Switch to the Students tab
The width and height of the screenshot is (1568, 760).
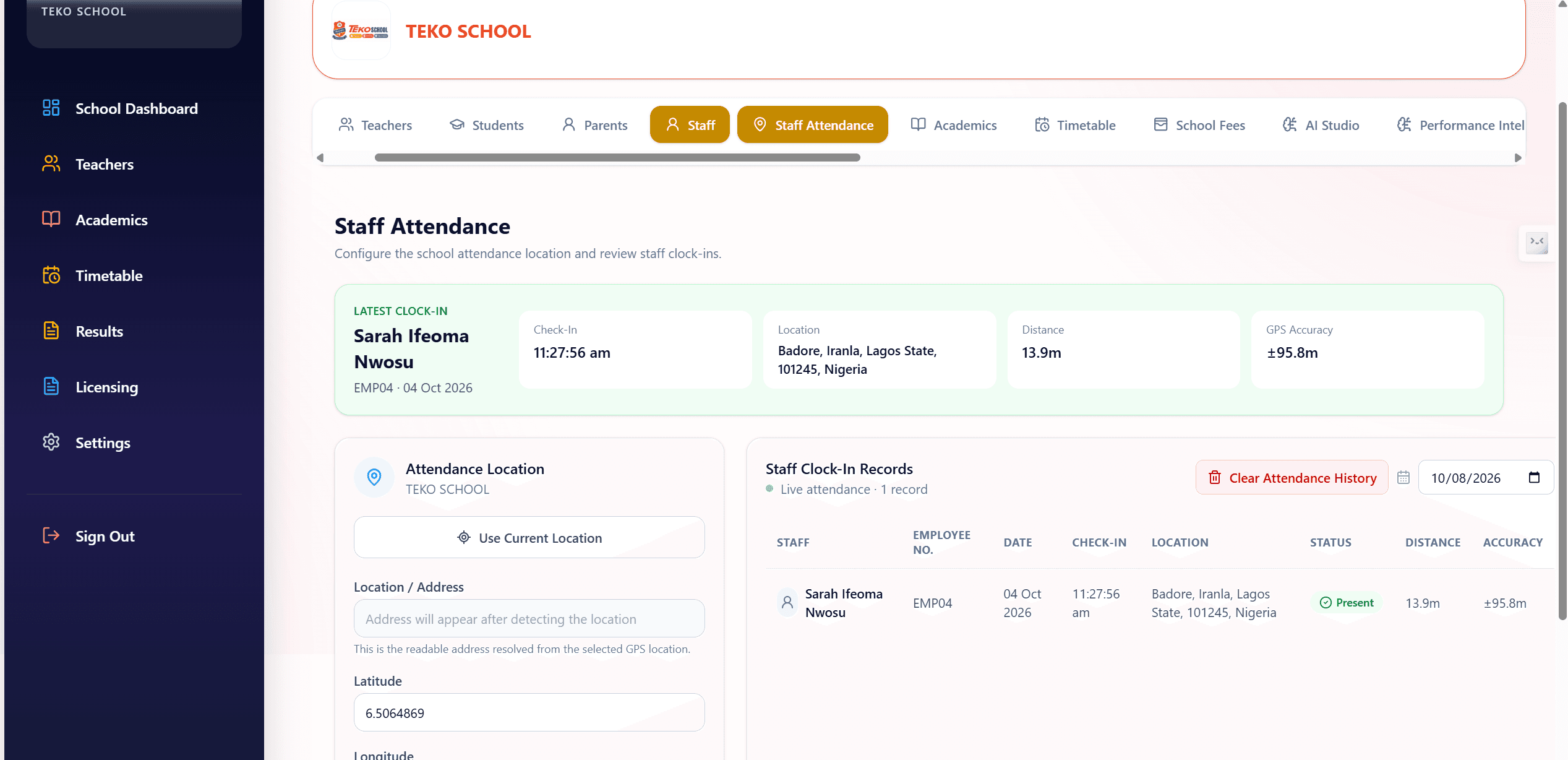click(x=487, y=125)
